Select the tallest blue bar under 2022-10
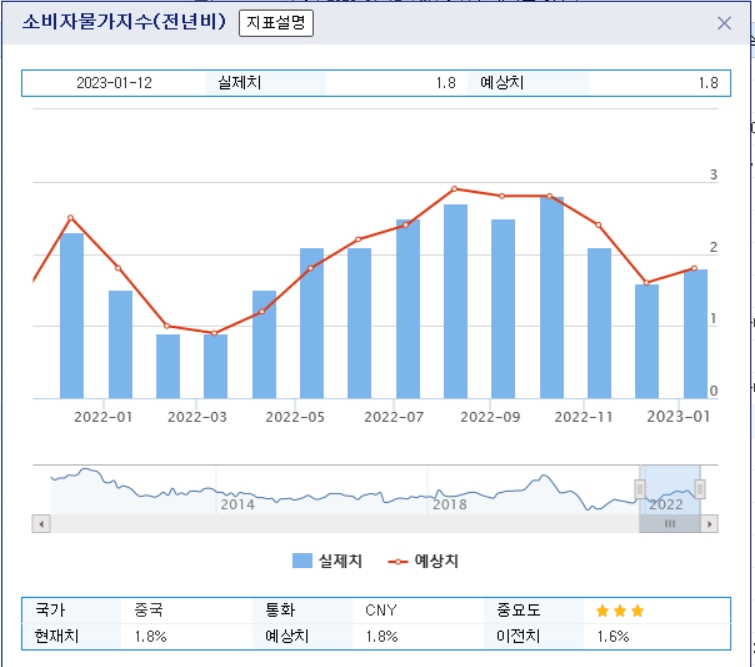The image size is (755, 667). tap(552, 298)
